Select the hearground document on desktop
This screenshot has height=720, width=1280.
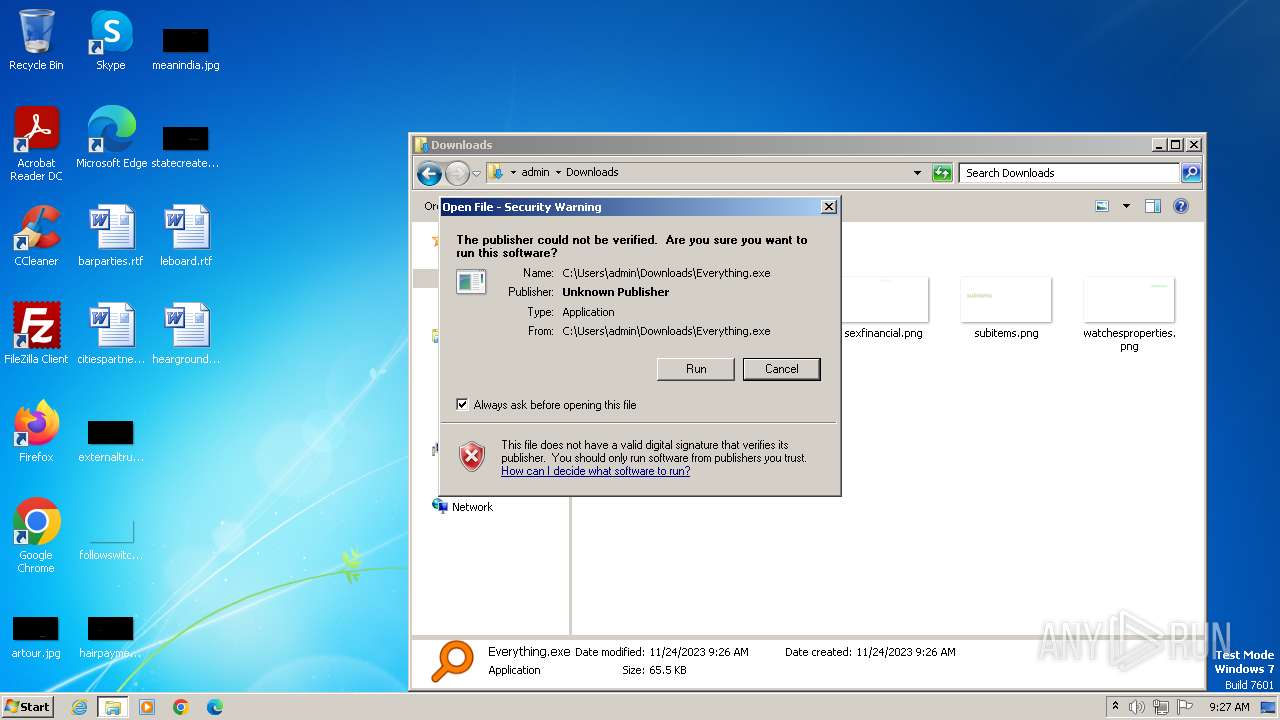coord(186,333)
